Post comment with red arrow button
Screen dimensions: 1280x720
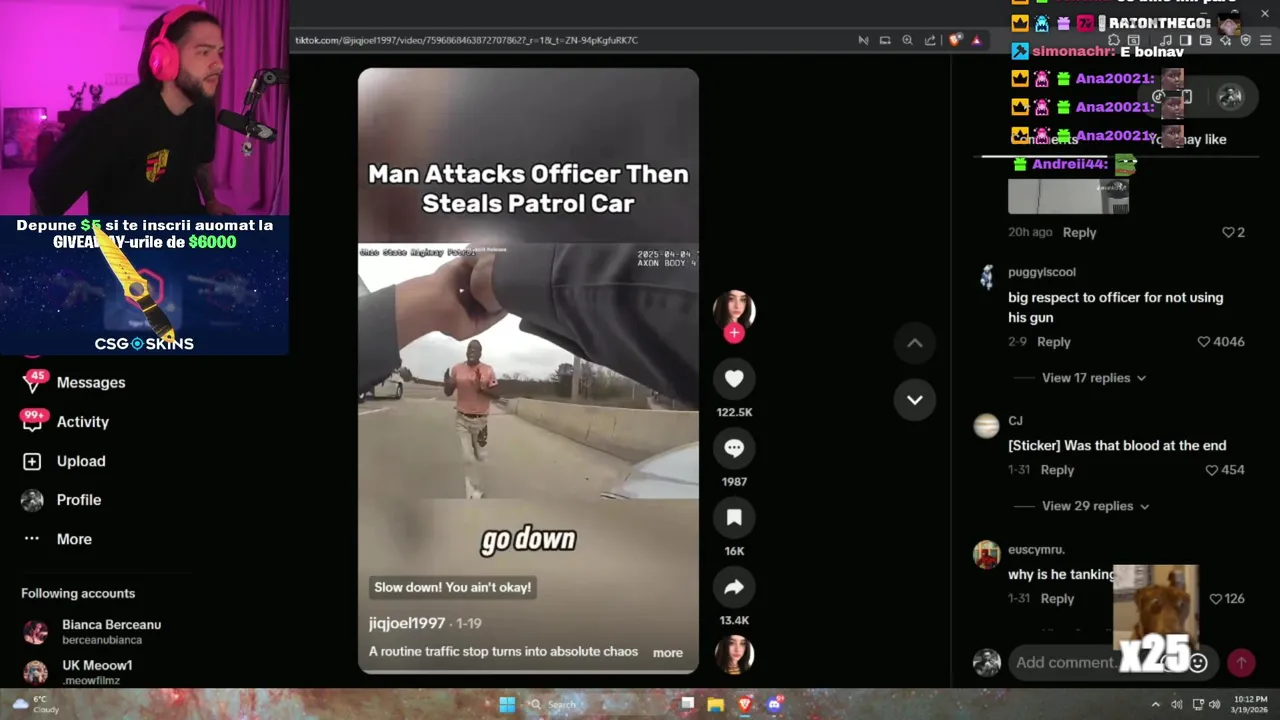(x=1241, y=662)
